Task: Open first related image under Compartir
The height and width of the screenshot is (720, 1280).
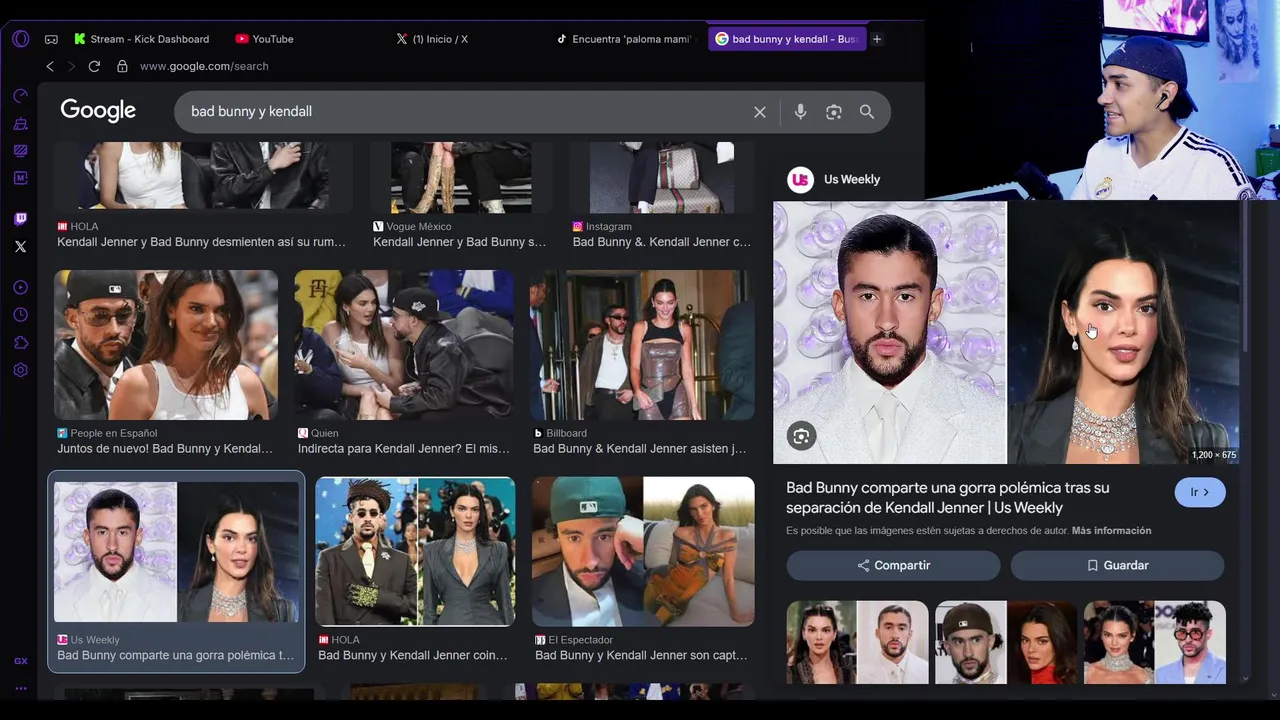Action: (857, 642)
